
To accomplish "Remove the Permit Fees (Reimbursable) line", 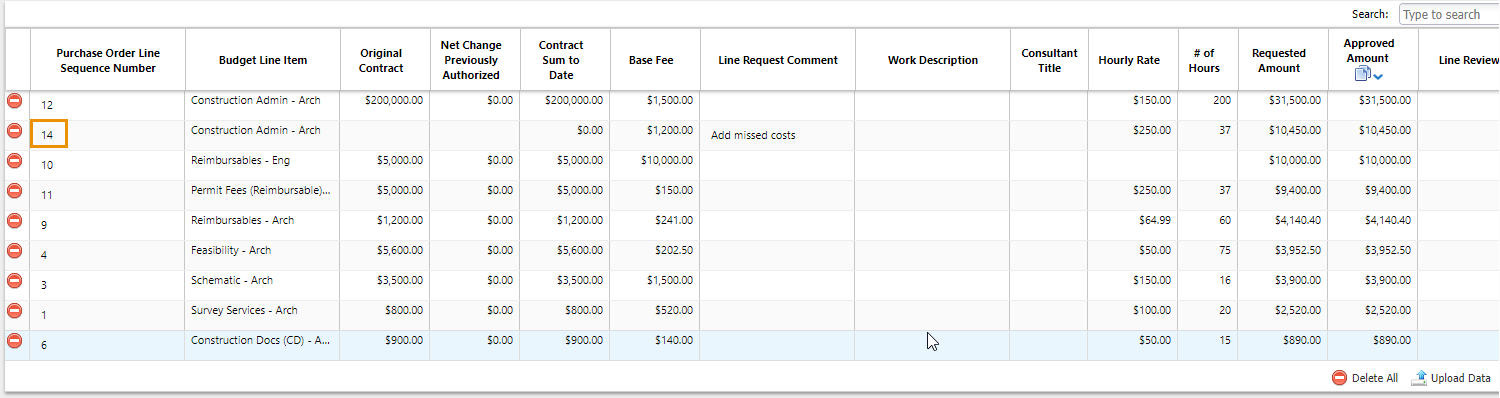I will pos(15,190).
